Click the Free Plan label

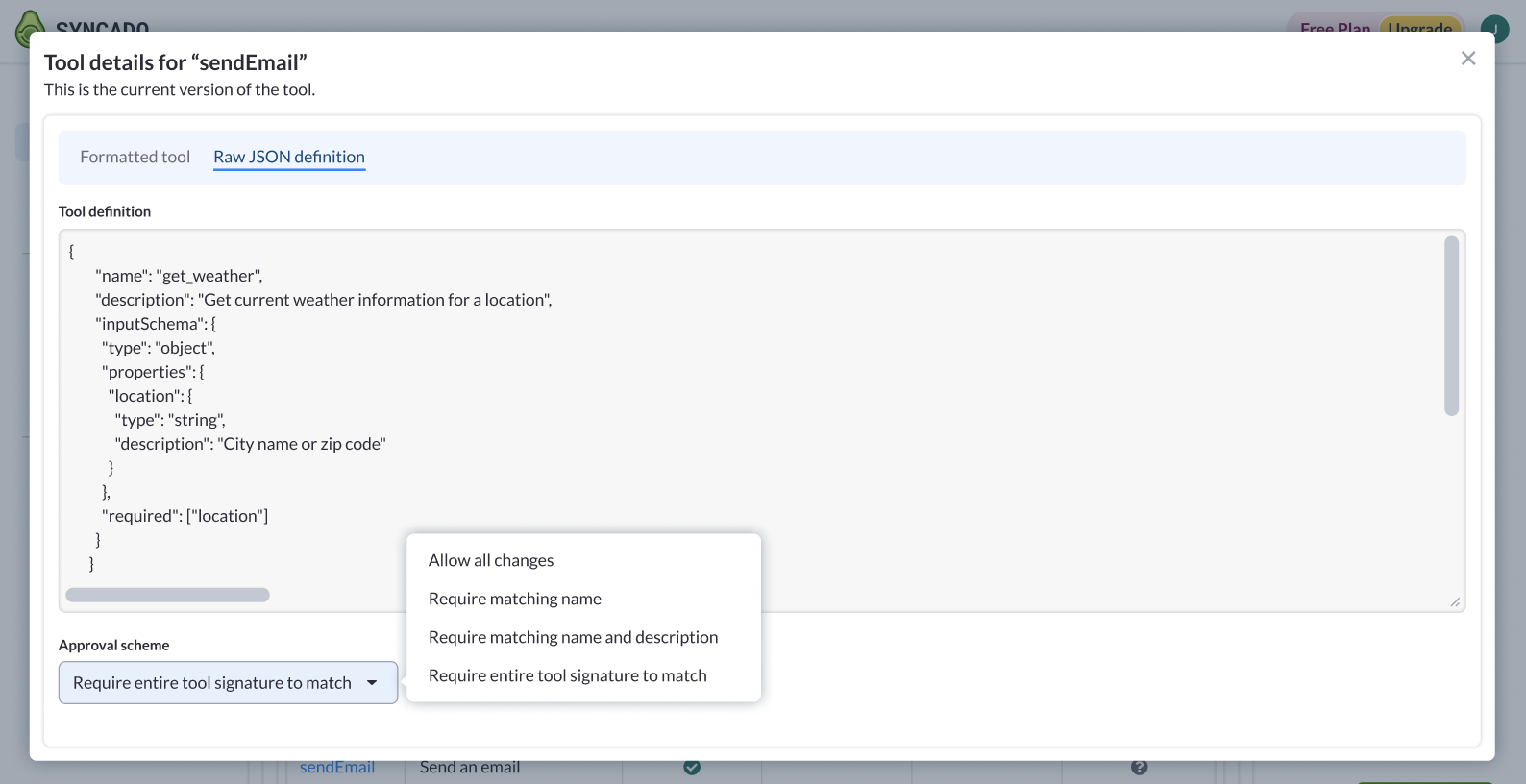pos(1335,28)
